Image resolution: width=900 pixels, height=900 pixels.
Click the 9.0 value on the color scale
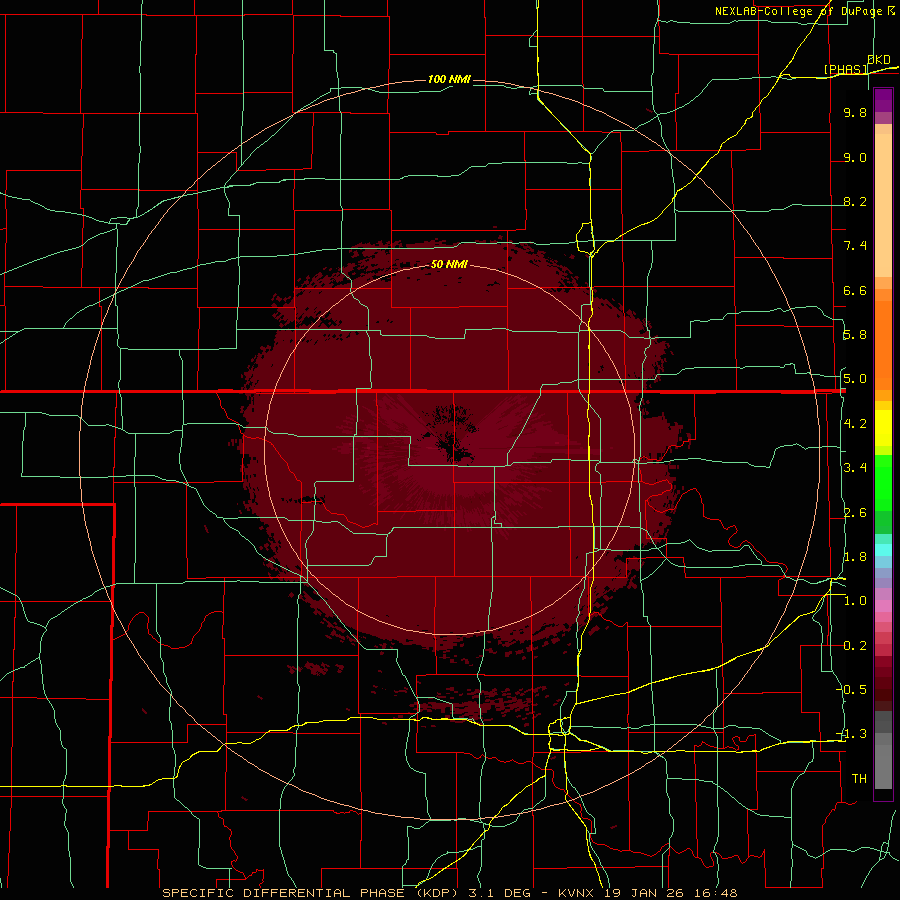pyautogui.click(x=855, y=157)
